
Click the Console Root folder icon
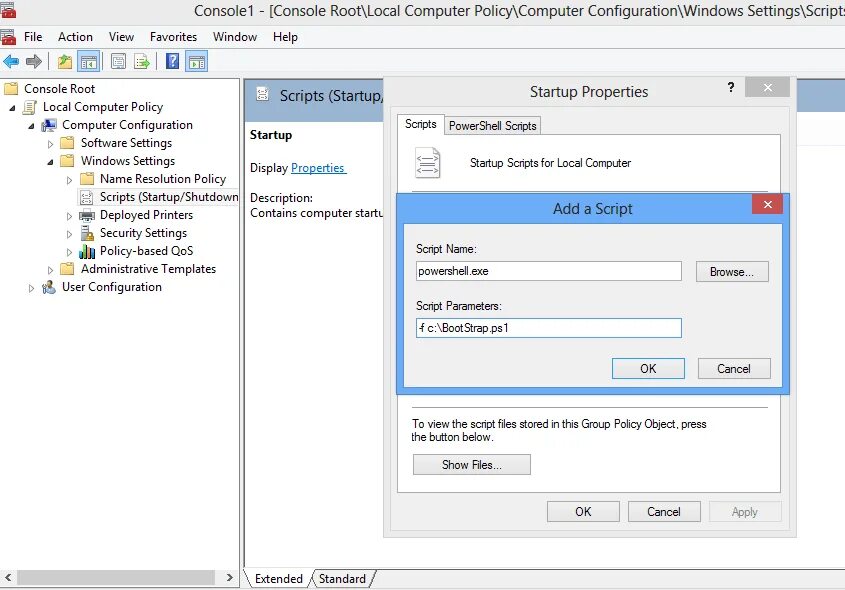click(11, 88)
